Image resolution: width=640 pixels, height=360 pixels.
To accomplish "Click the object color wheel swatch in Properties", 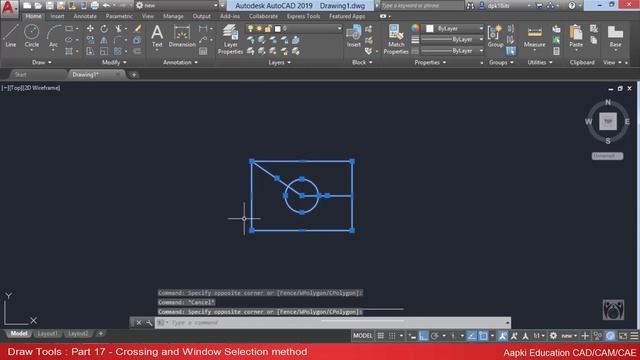I will pyautogui.click(x=415, y=28).
